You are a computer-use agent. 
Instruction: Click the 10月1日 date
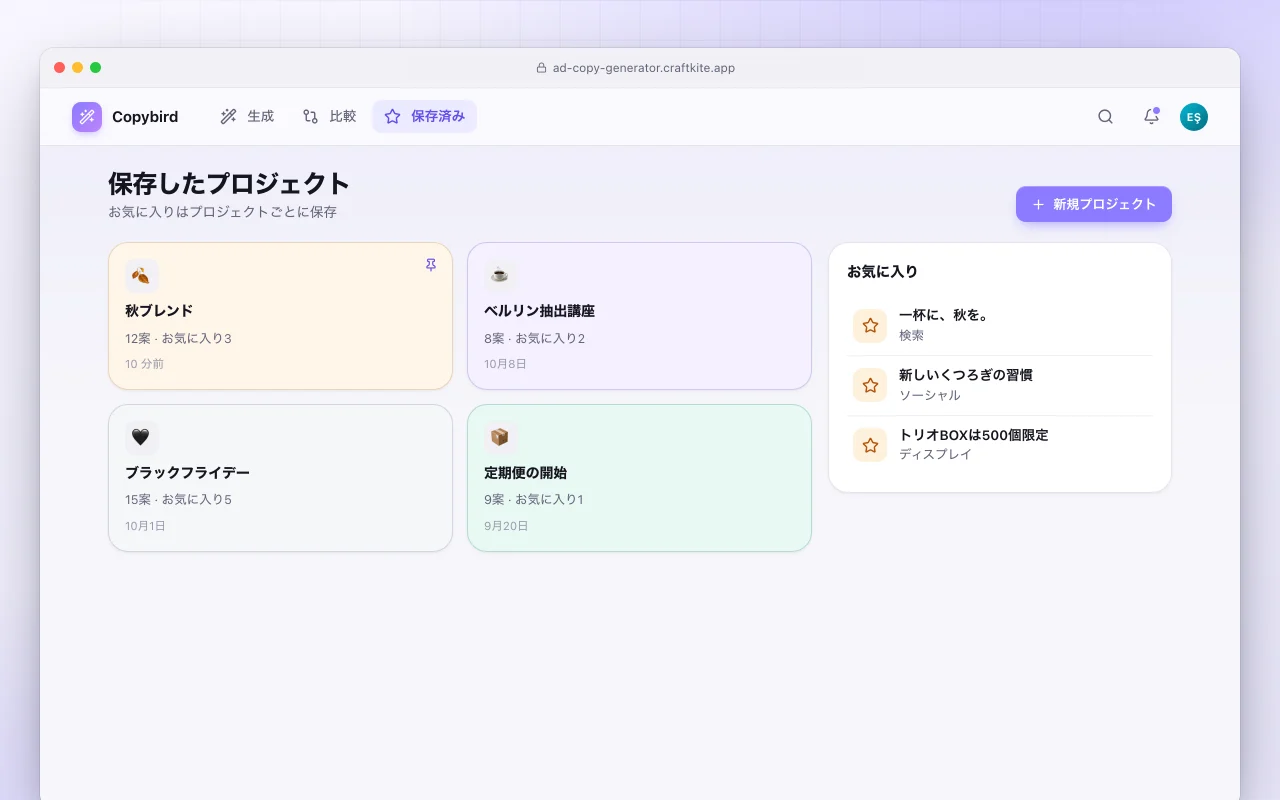click(146, 525)
